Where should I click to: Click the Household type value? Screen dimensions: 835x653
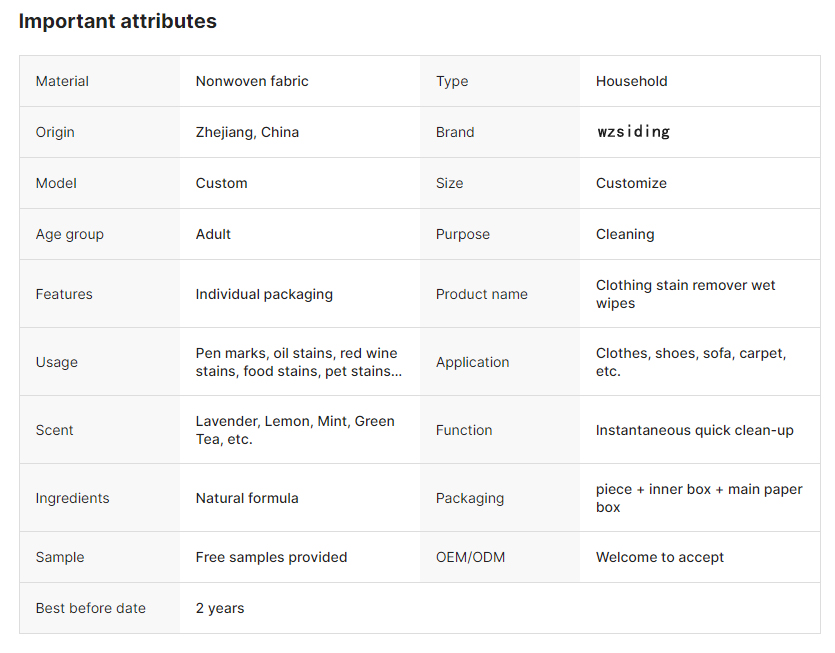tap(631, 81)
